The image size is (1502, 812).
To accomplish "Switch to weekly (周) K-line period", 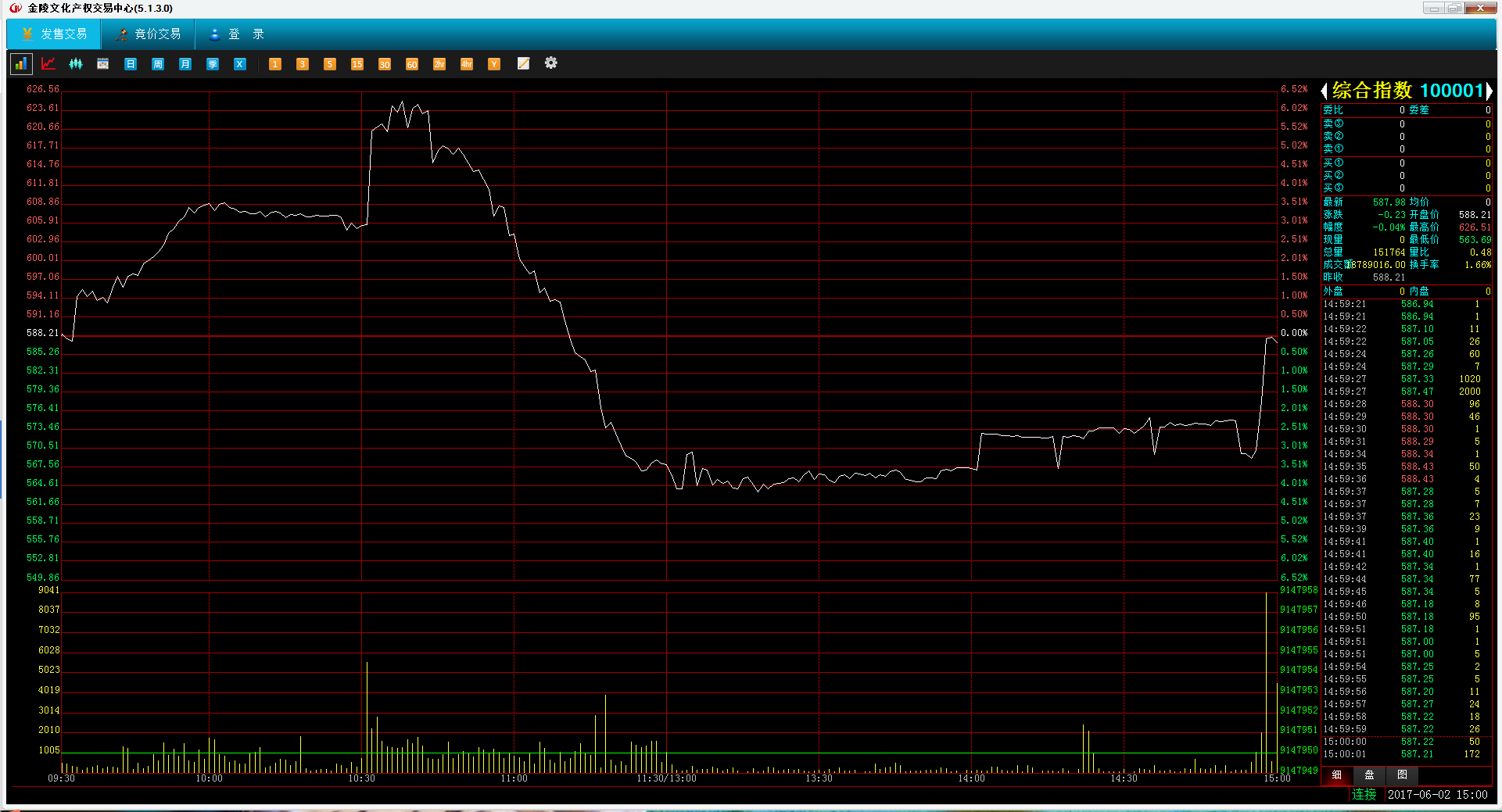I will point(158,64).
